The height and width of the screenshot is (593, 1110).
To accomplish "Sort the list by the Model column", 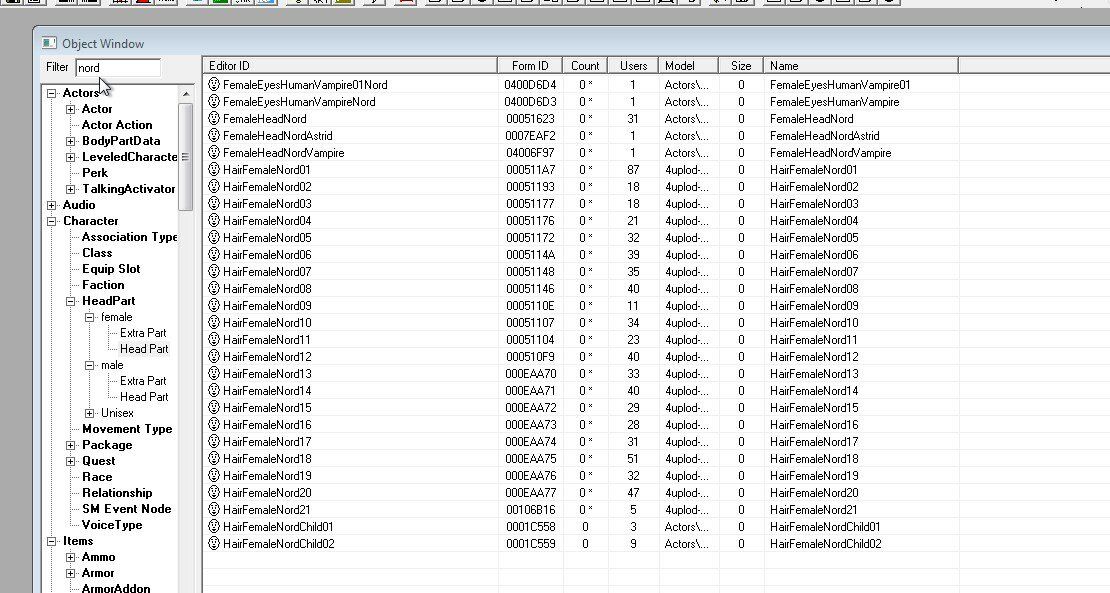I will 688,66.
